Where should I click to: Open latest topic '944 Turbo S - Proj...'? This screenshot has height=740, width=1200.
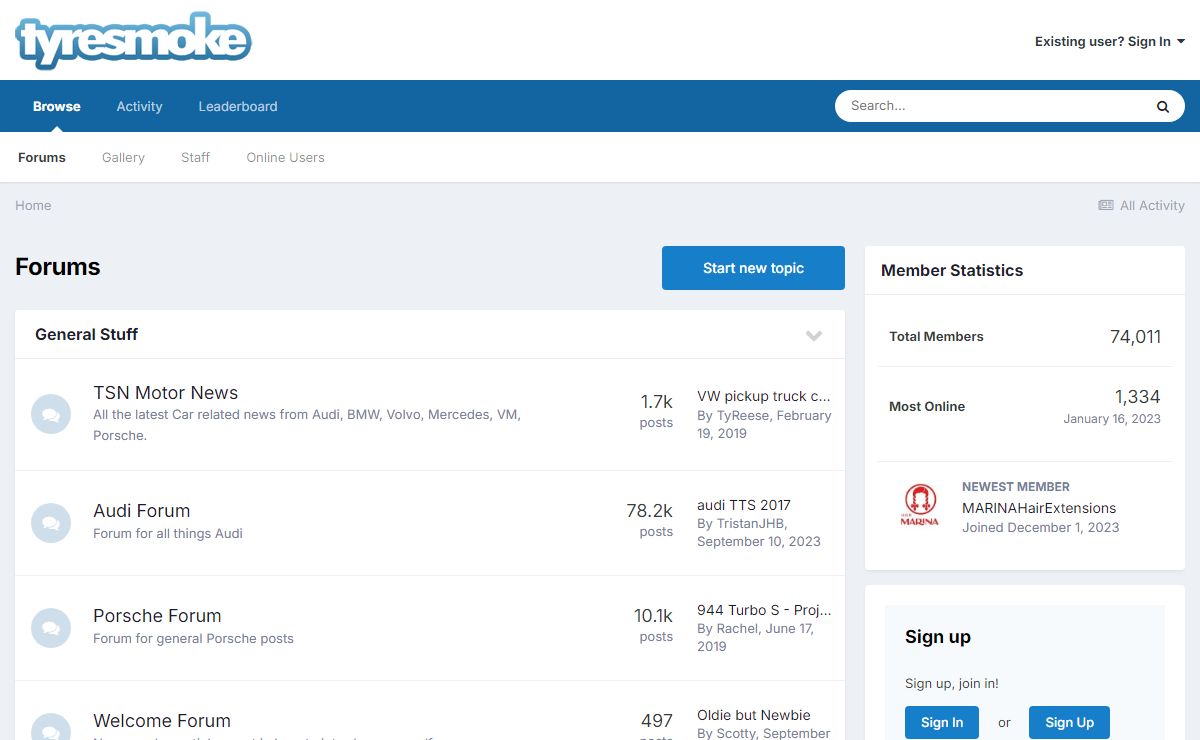click(764, 610)
